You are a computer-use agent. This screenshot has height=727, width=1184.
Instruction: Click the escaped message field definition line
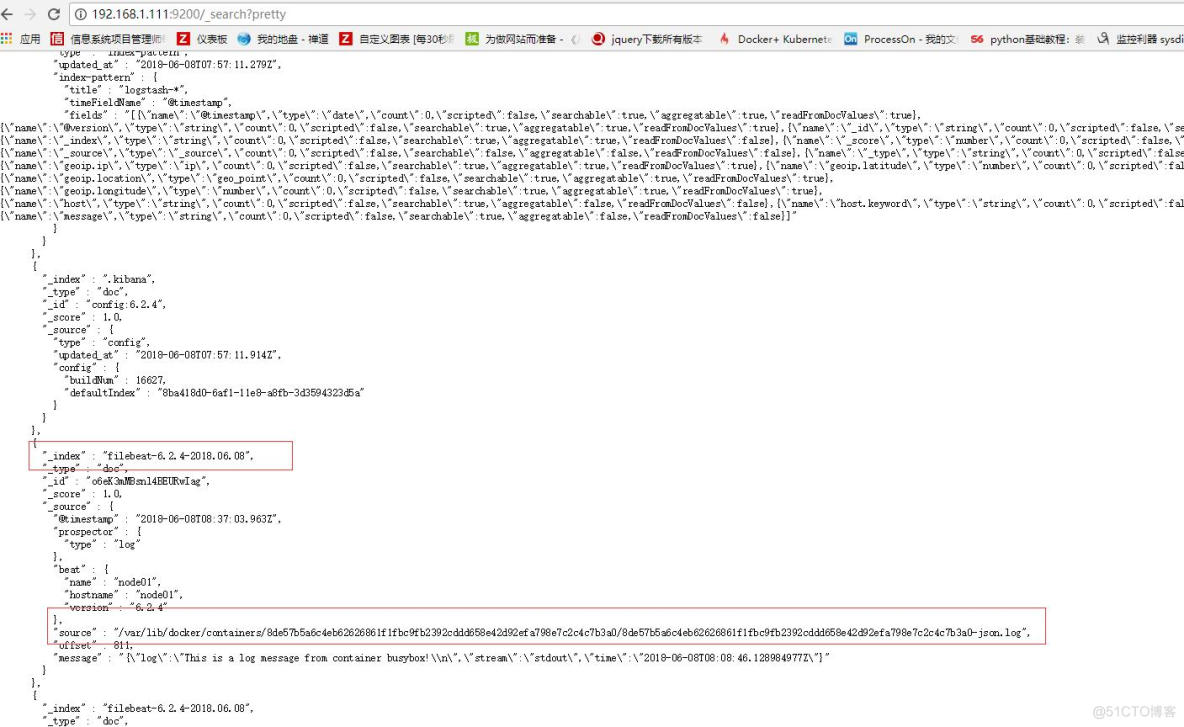pyautogui.click(x=399, y=217)
